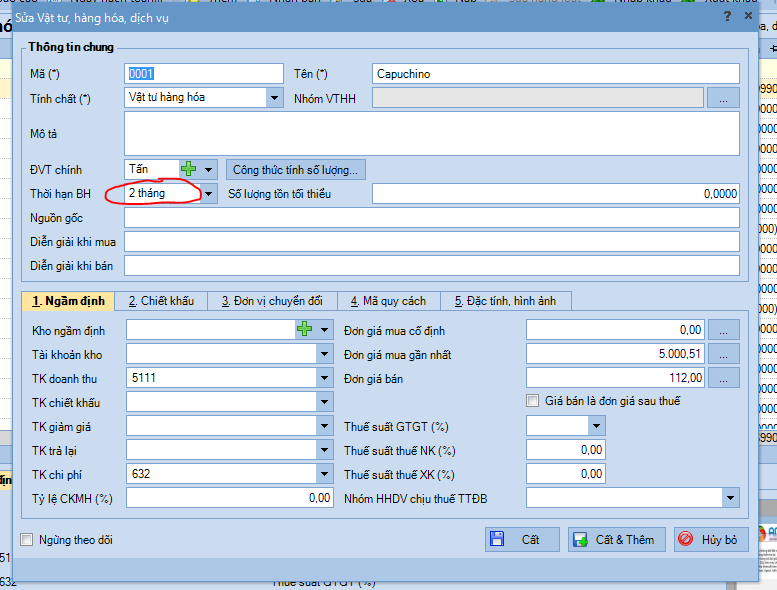Expand the ĐVT chính unit dropdown arrow
Viewport: 777px width, 590px height.
208,170
